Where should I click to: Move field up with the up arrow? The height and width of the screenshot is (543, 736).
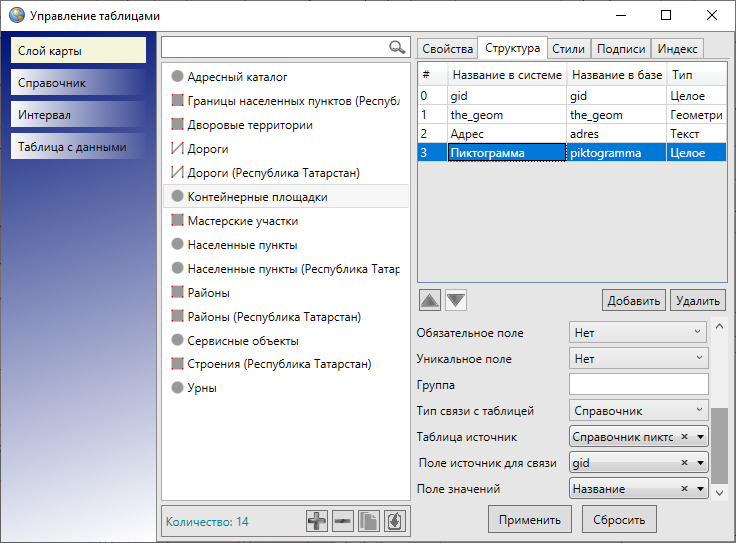pyautogui.click(x=429, y=300)
